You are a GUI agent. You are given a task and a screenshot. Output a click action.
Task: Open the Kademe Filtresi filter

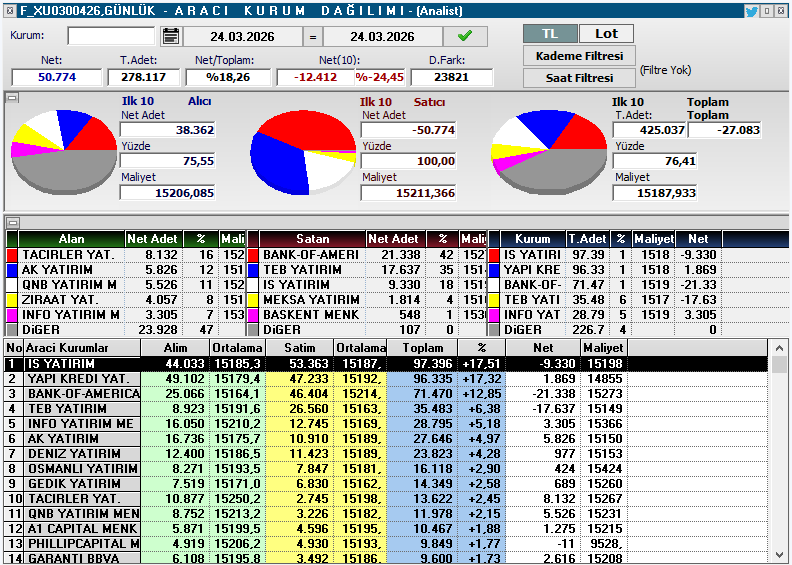[579, 56]
